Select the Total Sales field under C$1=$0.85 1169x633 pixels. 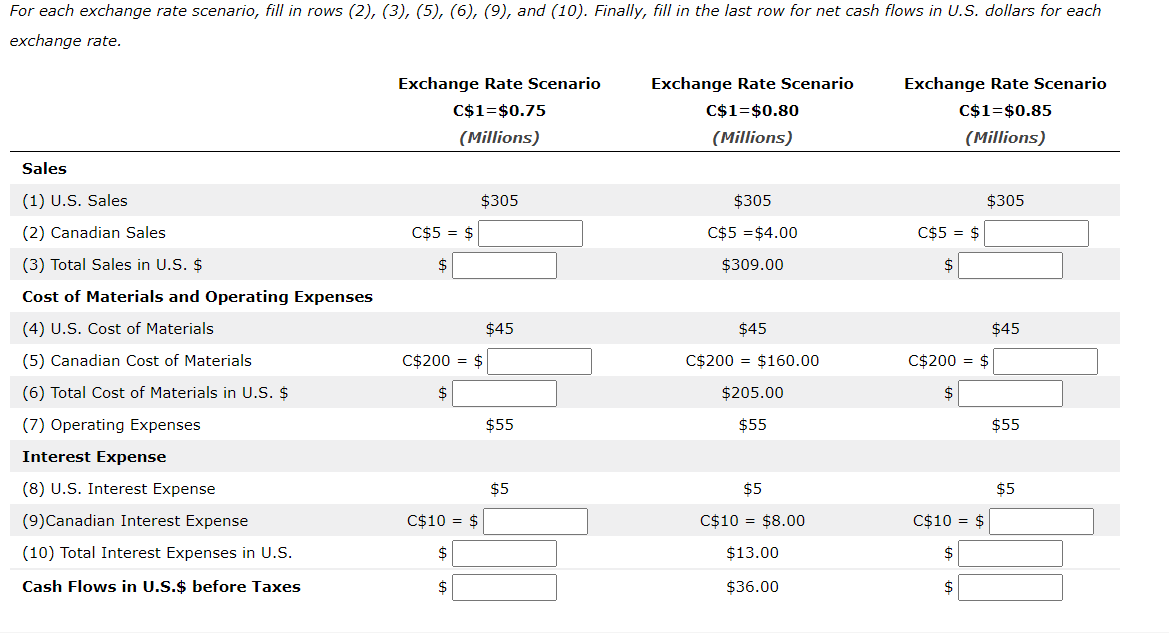pos(1010,264)
